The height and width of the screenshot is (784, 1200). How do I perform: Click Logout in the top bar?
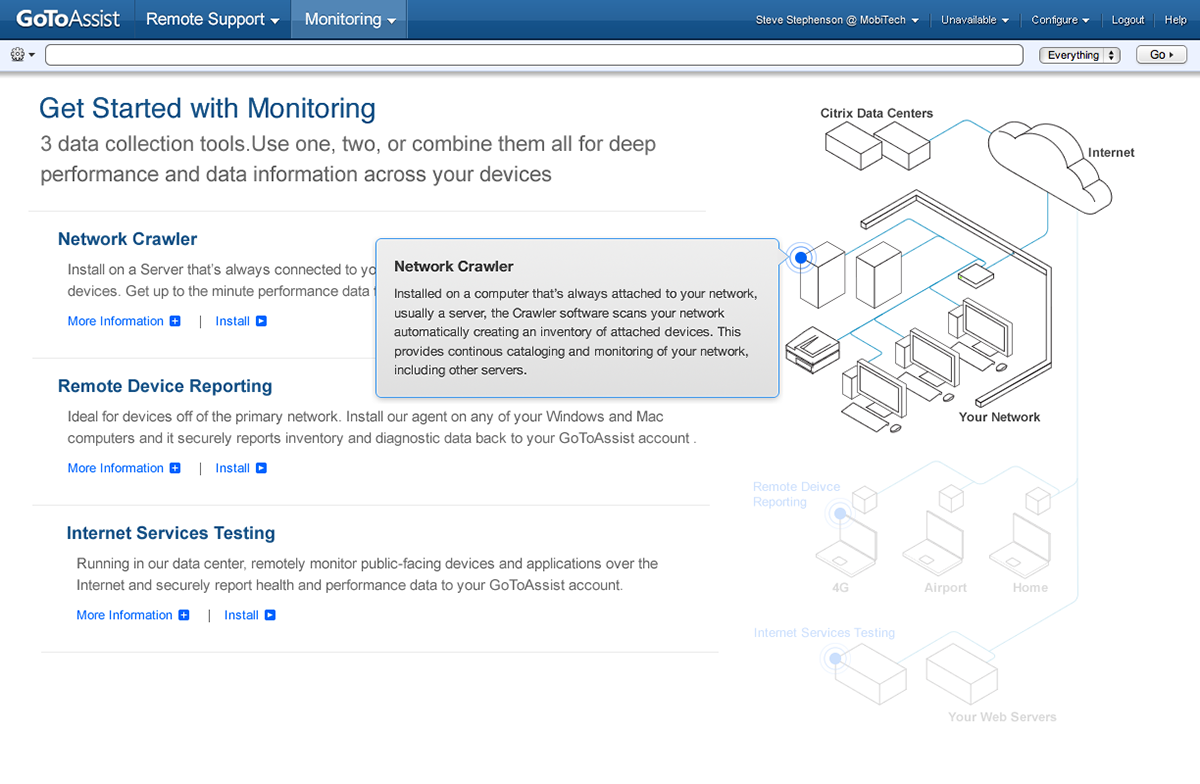tap(1128, 20)
